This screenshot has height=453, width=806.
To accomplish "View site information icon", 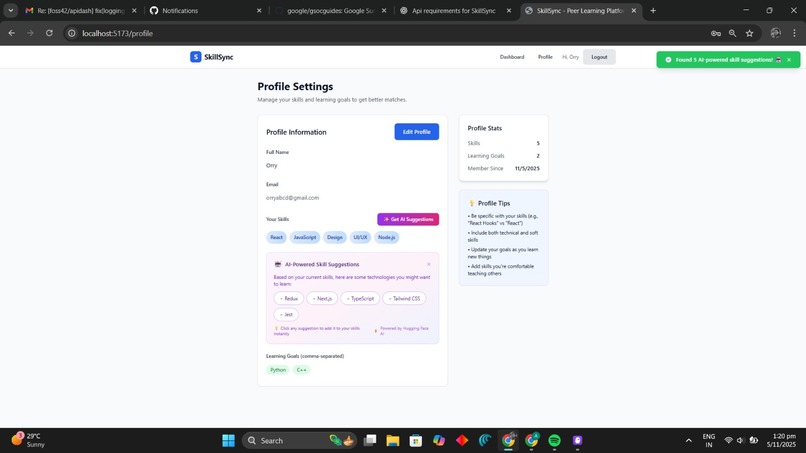I will pyautogui.click(x=72, y=33).
